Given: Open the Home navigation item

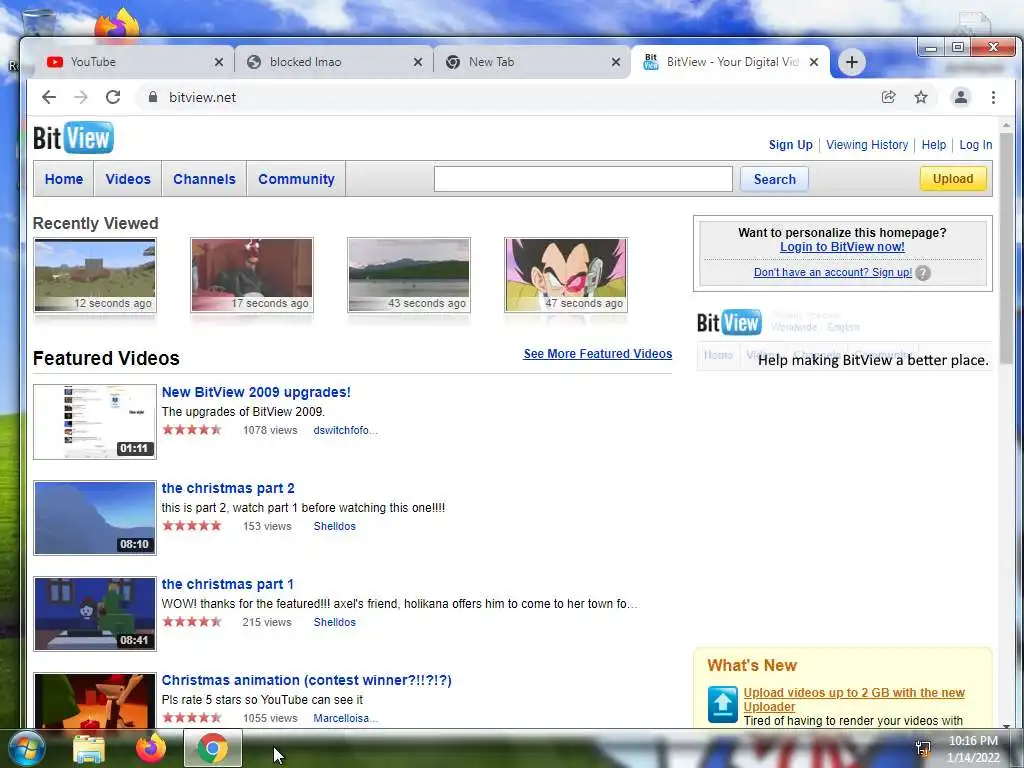Looking at the screenshot, I should point(64,179).
